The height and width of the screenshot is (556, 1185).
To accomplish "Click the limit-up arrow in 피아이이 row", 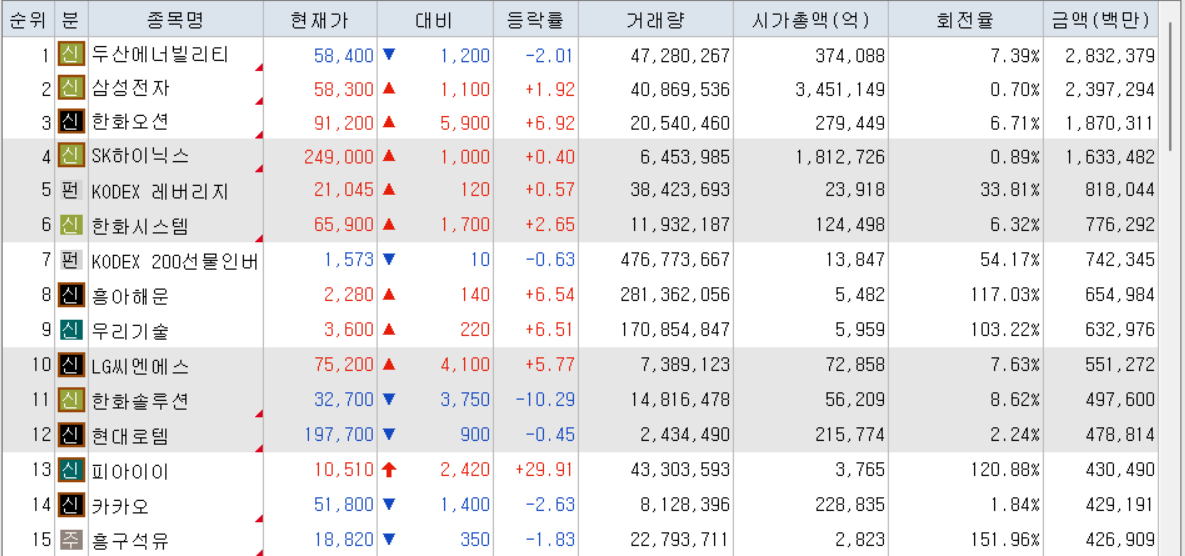I will (389, 471).
